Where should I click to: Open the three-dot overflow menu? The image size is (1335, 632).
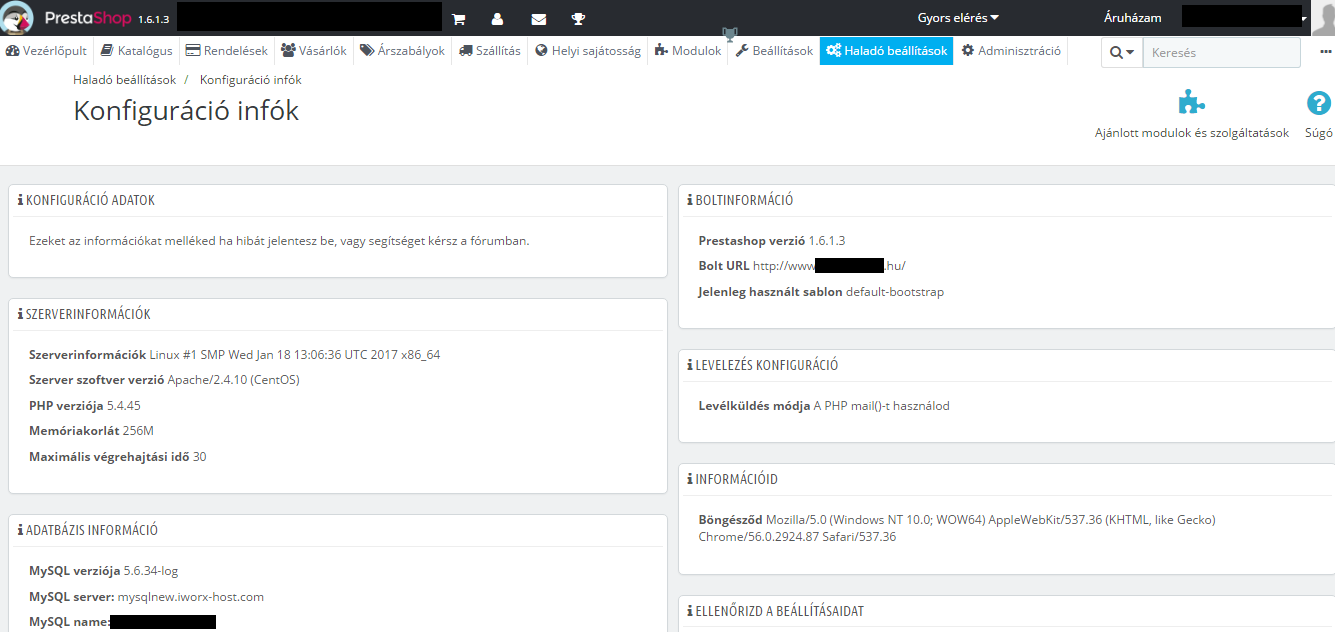1326,52
